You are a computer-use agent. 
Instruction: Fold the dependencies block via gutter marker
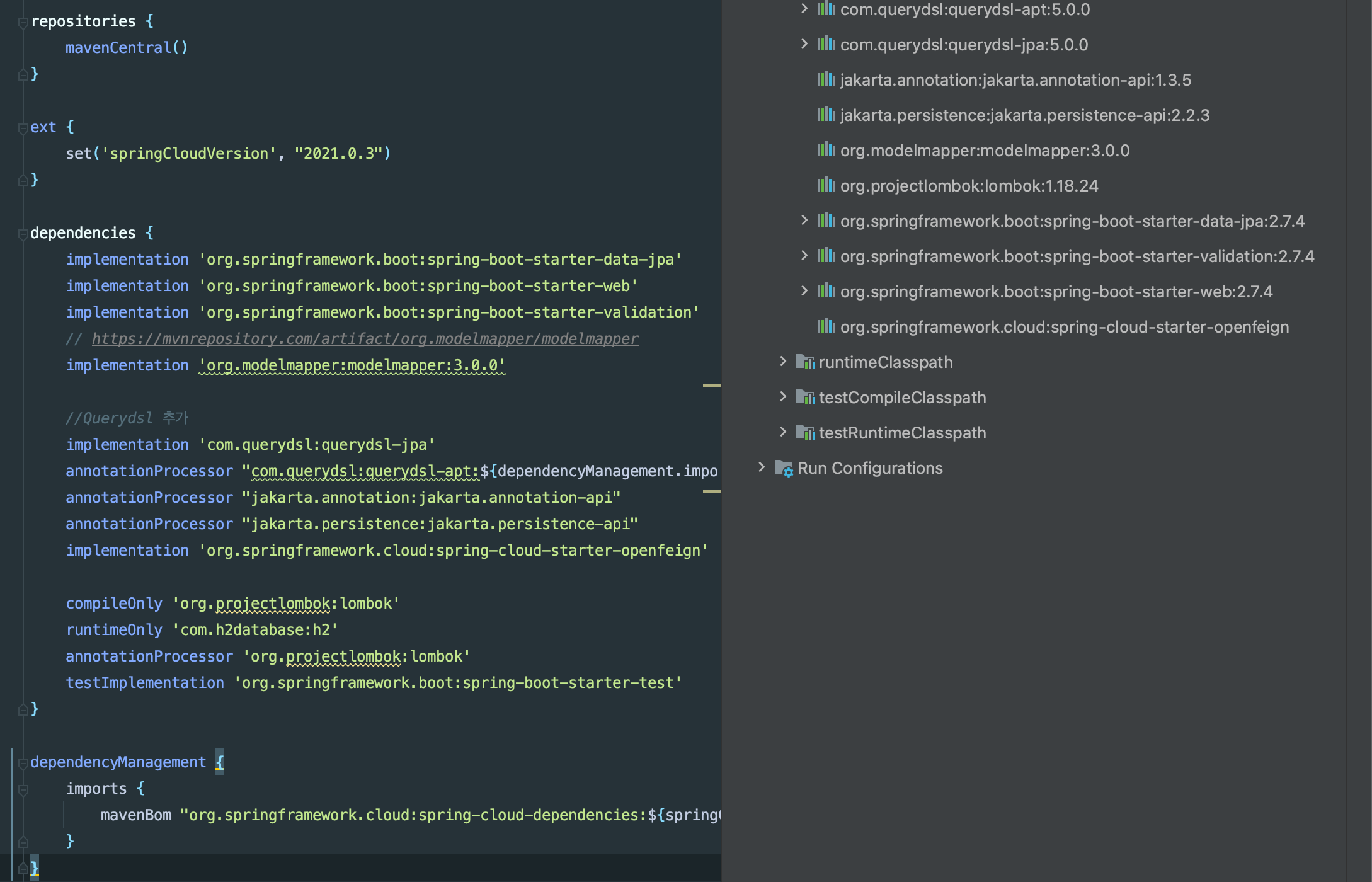(23, 234)
